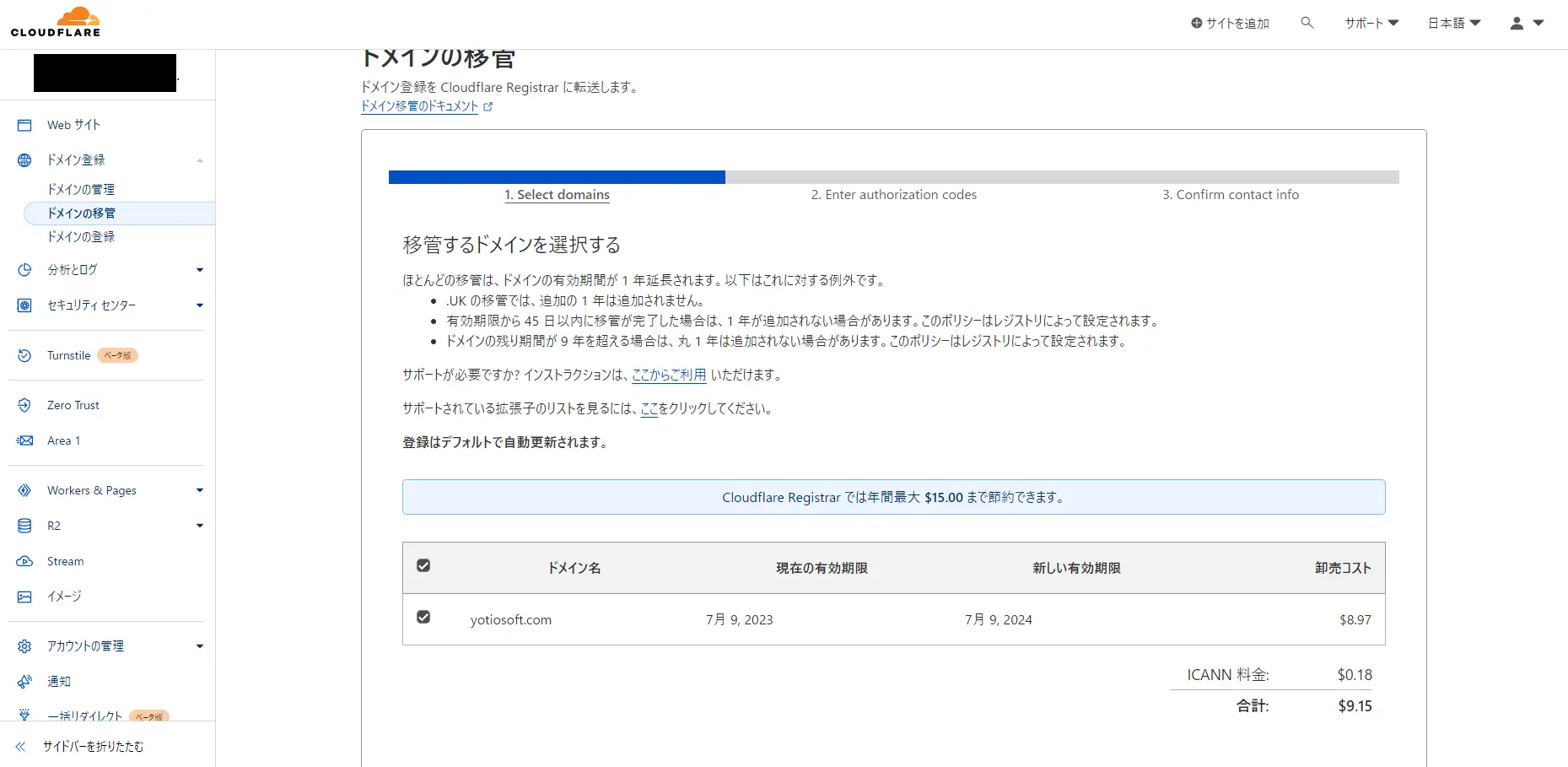The height and width of the screenshot is (767, 1568).
Task: Click the 分析とログ chart icon
Action: coord(24,270)
